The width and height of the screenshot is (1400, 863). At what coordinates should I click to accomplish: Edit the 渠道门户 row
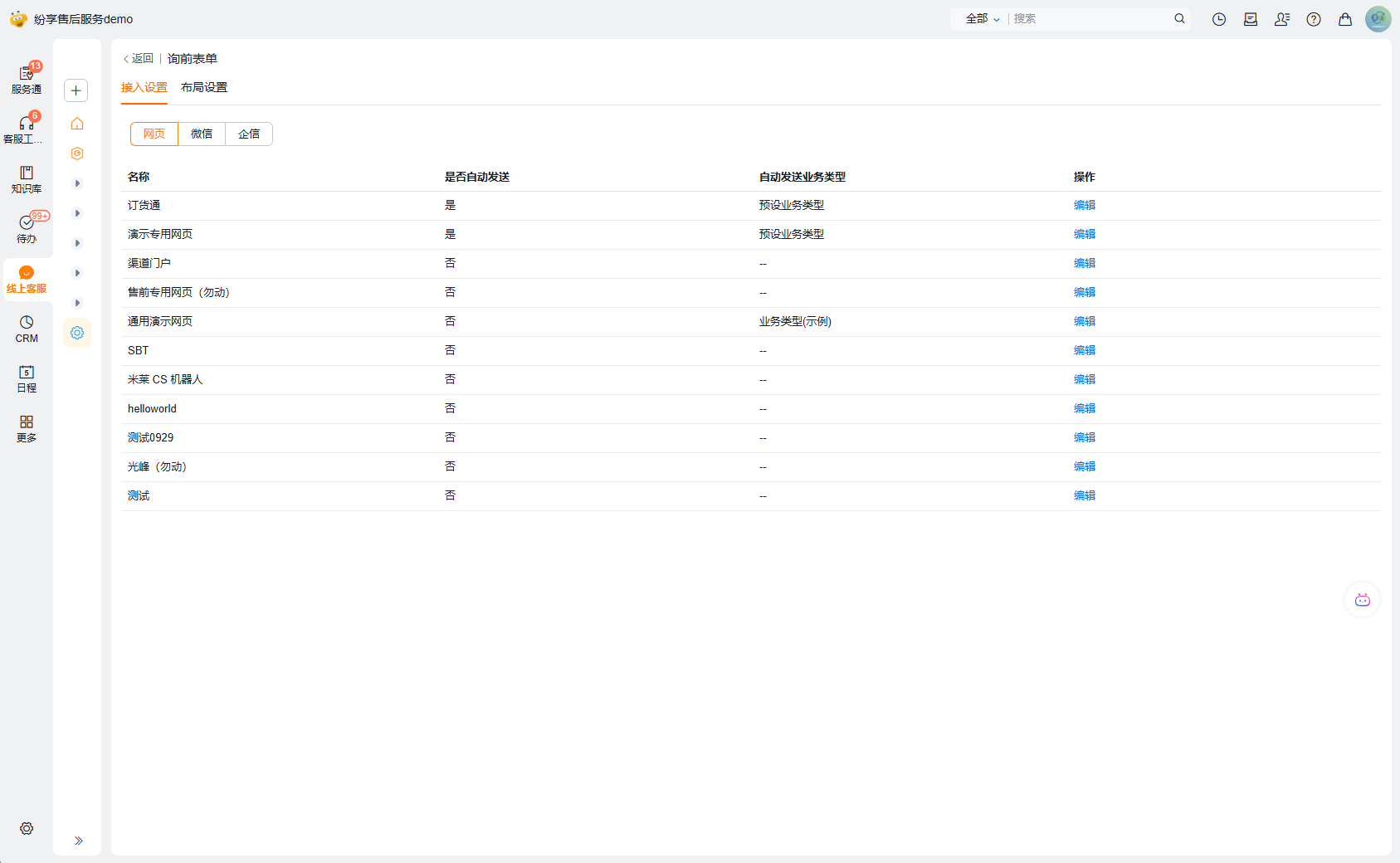[1085, 264]
